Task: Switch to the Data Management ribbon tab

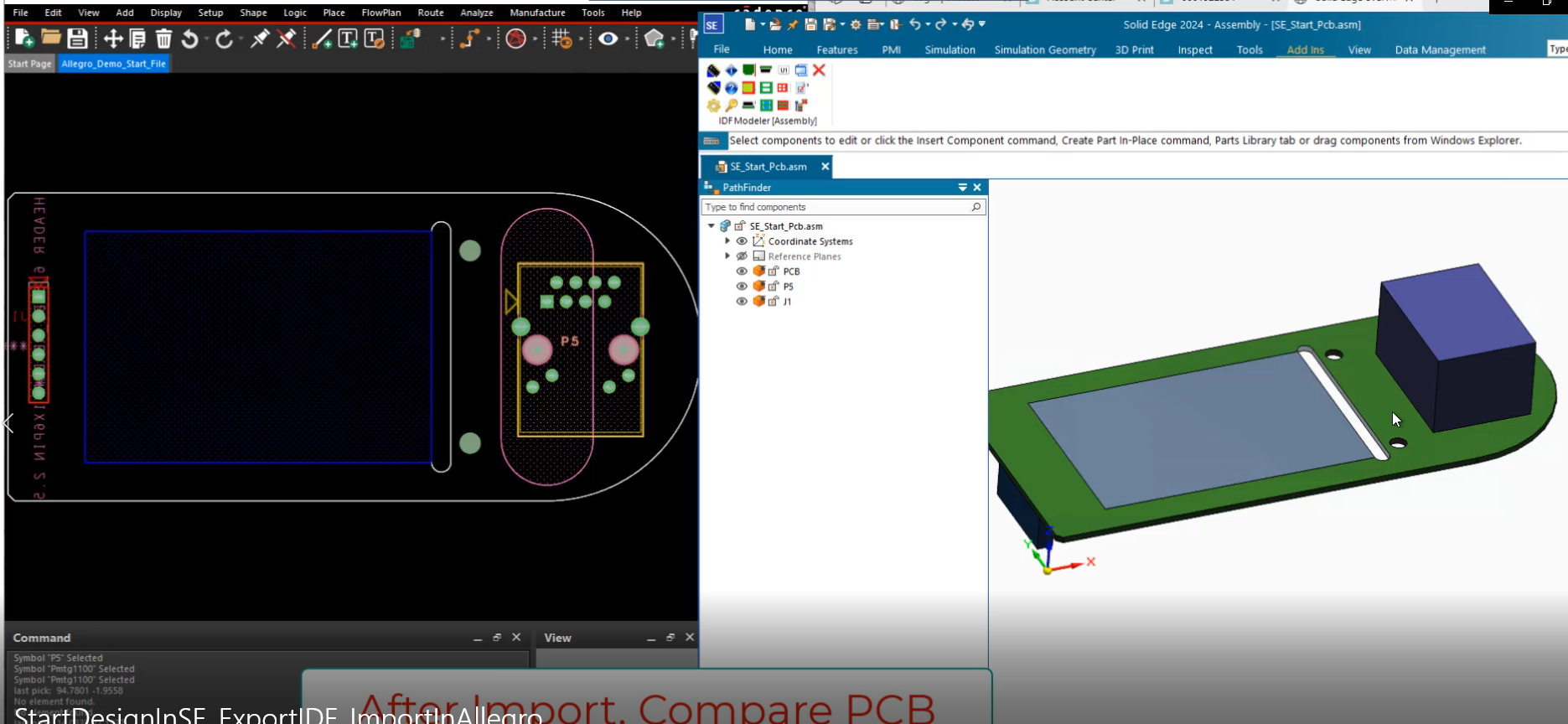Action: pos(1441,49)
